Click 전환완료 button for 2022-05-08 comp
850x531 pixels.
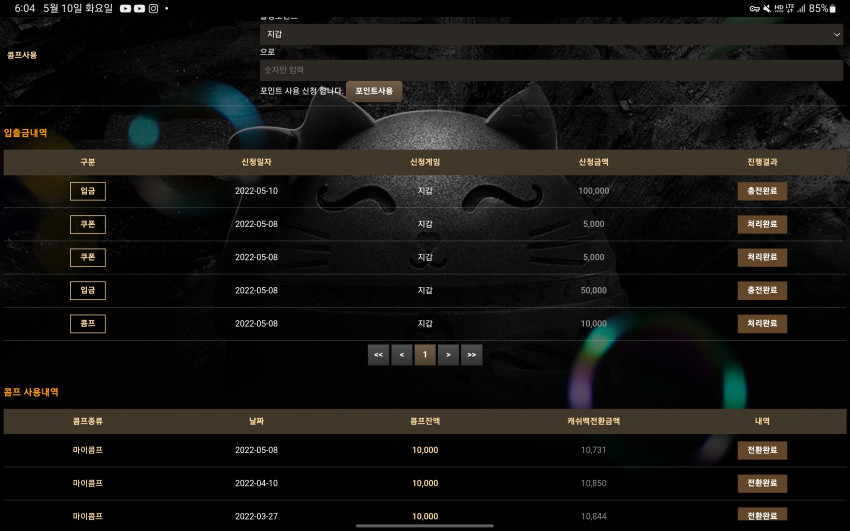click(762, 450)
